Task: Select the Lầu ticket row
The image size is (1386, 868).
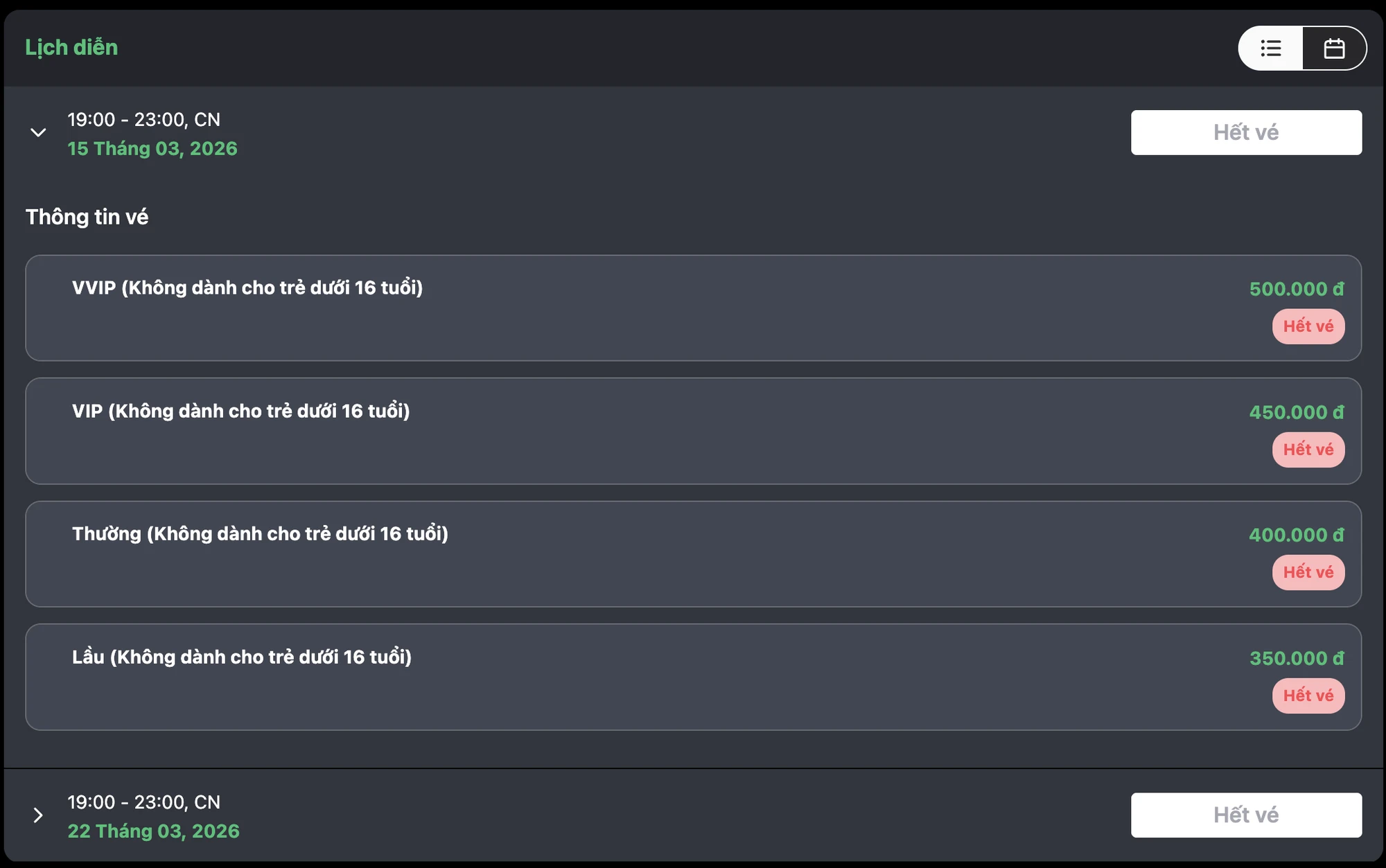Action: coord(693,677)
